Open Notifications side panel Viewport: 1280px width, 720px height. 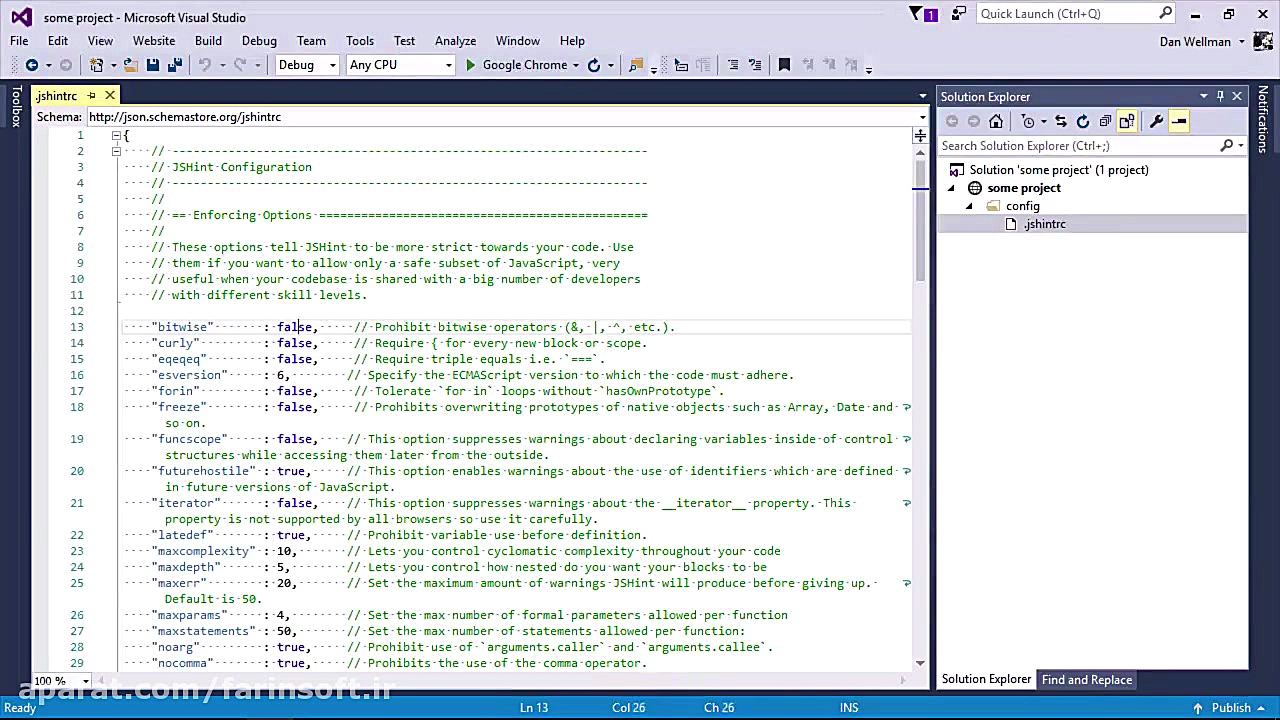click(1263, 119)
